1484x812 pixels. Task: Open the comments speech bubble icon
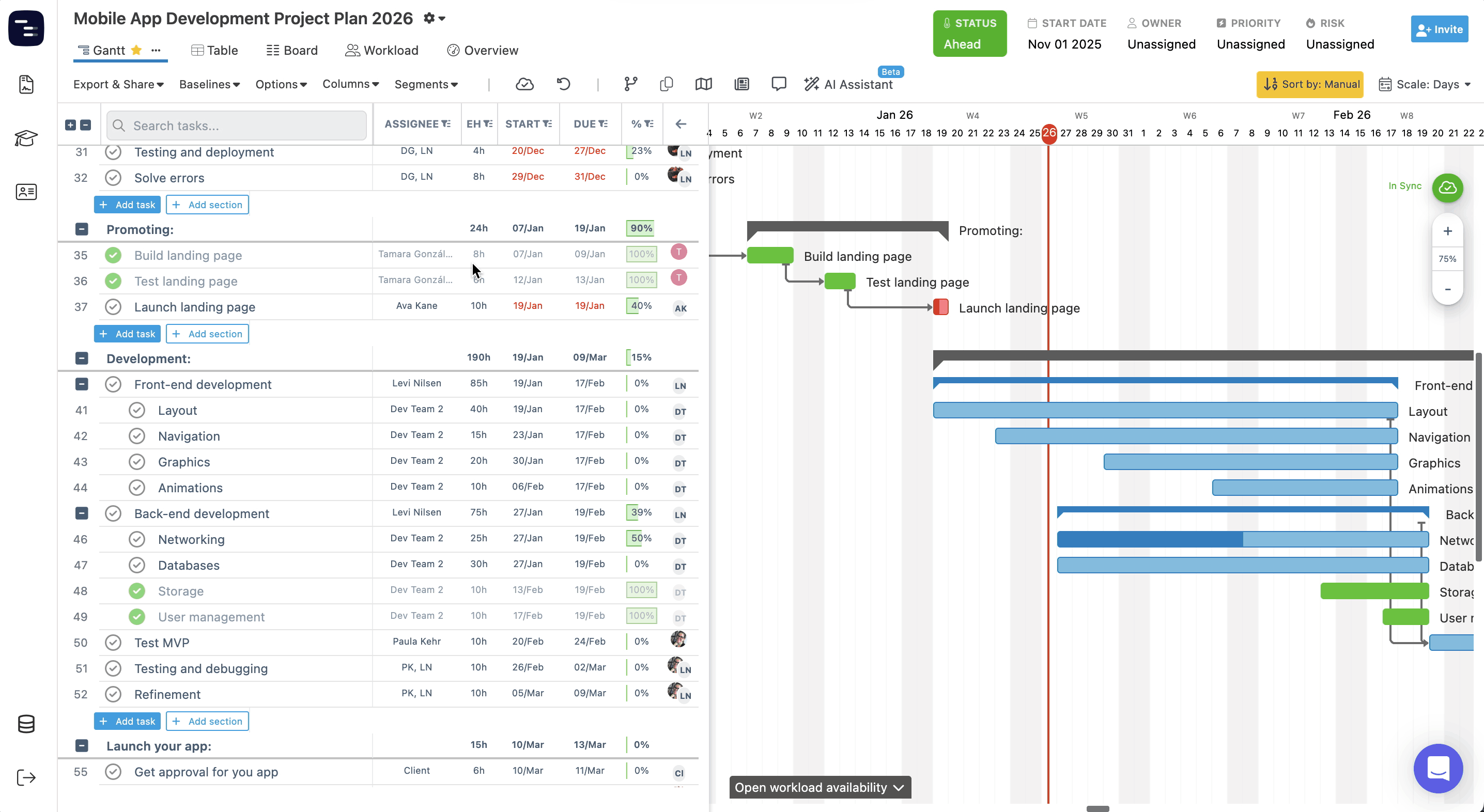tap(778, 84)
